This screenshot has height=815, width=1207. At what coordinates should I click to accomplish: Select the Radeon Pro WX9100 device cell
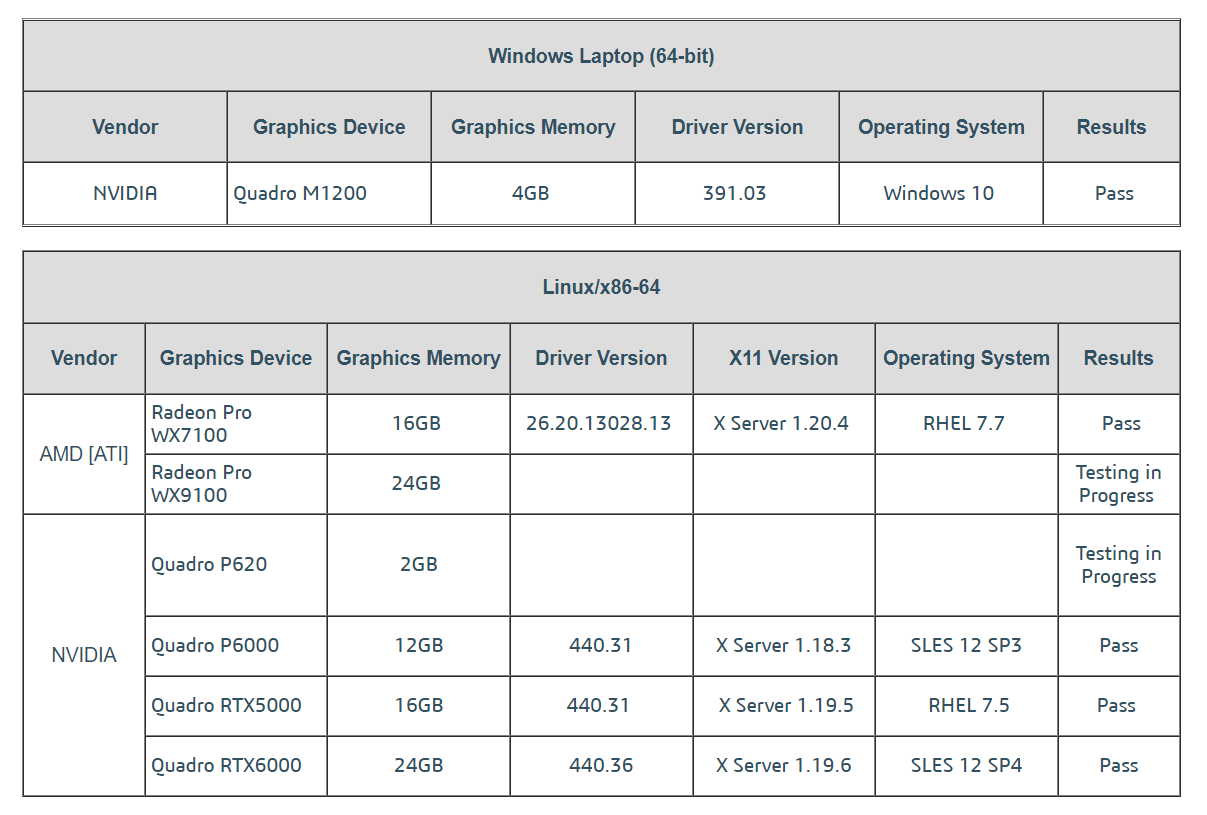tap(236, 484)
